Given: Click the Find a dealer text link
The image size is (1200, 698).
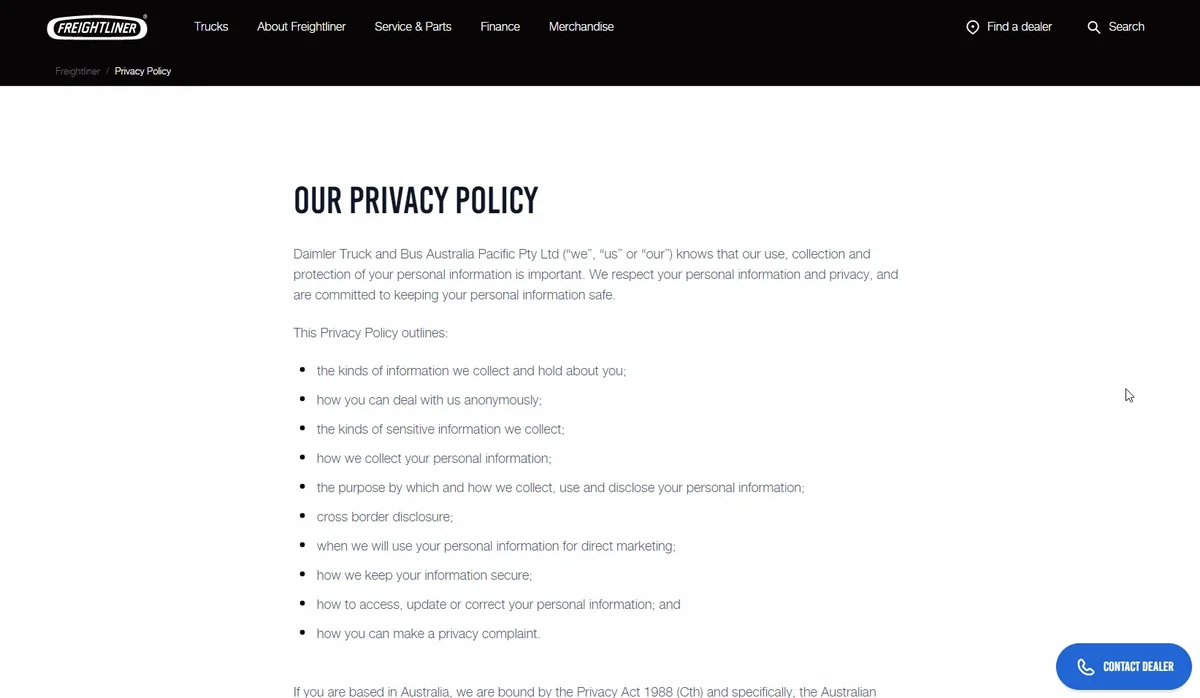Looking at the screenshot, I should point(1019,27).
